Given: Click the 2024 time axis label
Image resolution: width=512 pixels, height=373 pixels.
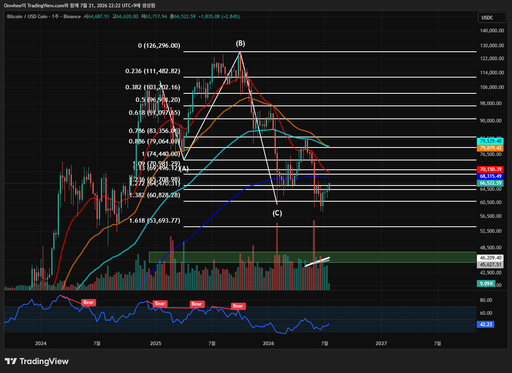Looking at the screenshot, I should coord(41,343).
